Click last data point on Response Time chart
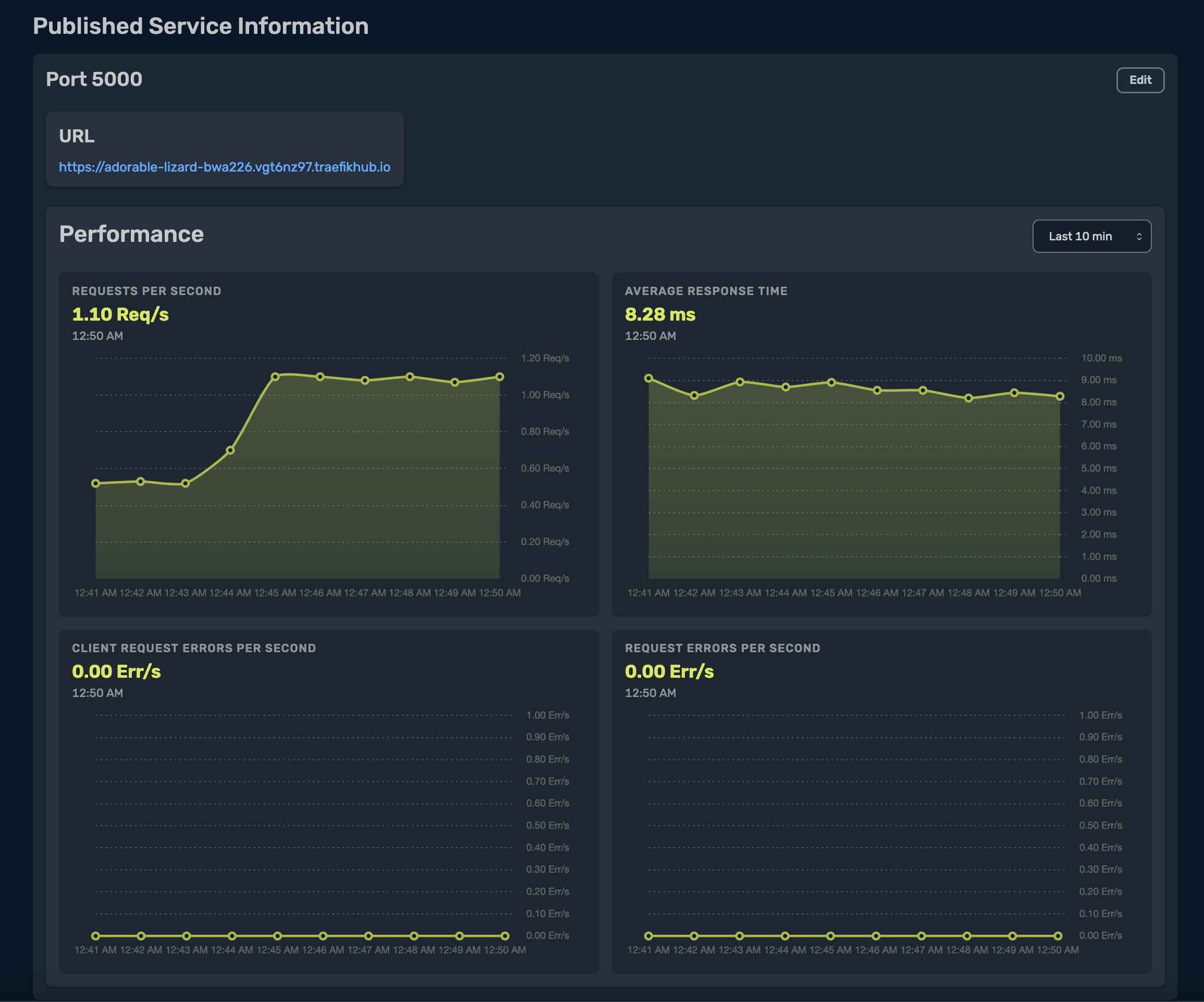 tap(1060, 396)
